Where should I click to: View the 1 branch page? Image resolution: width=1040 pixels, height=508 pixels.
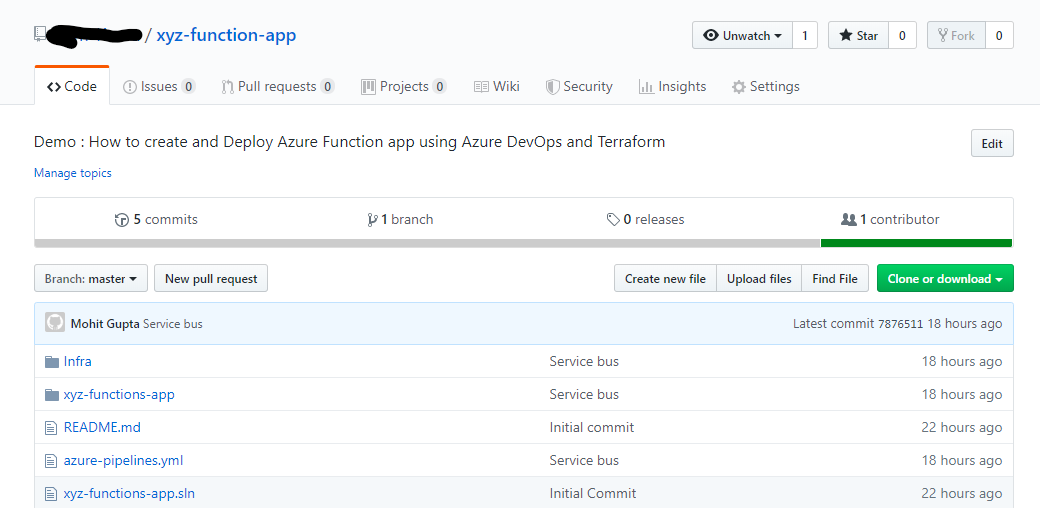click(x=400, y=220)
